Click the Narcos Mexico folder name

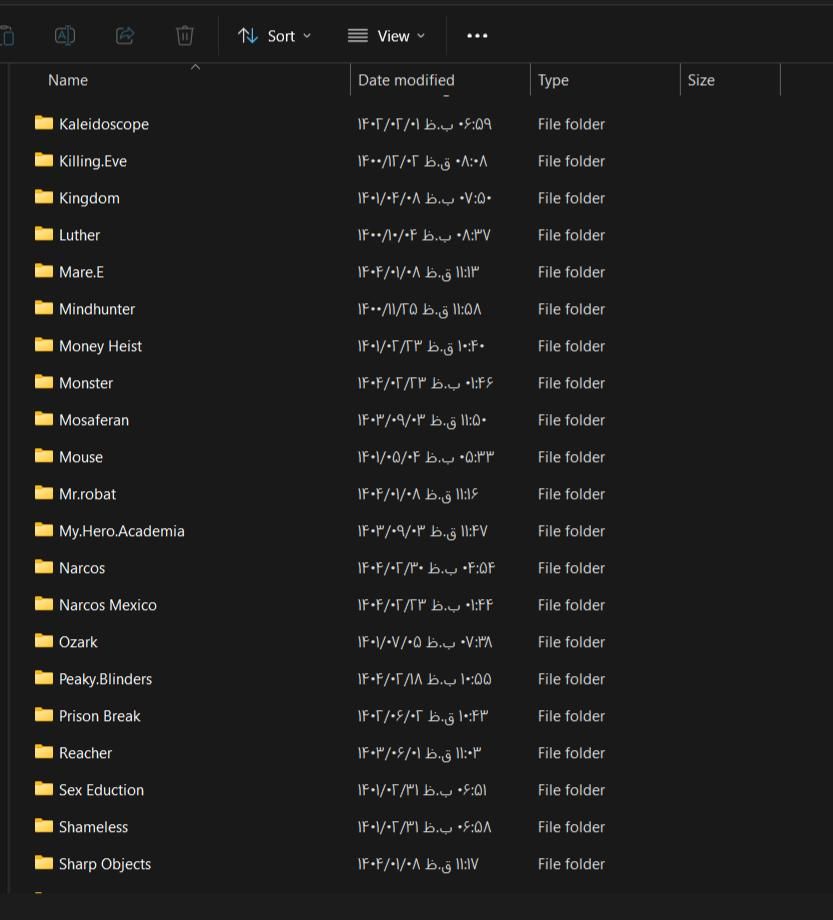(x=108, y=605)
